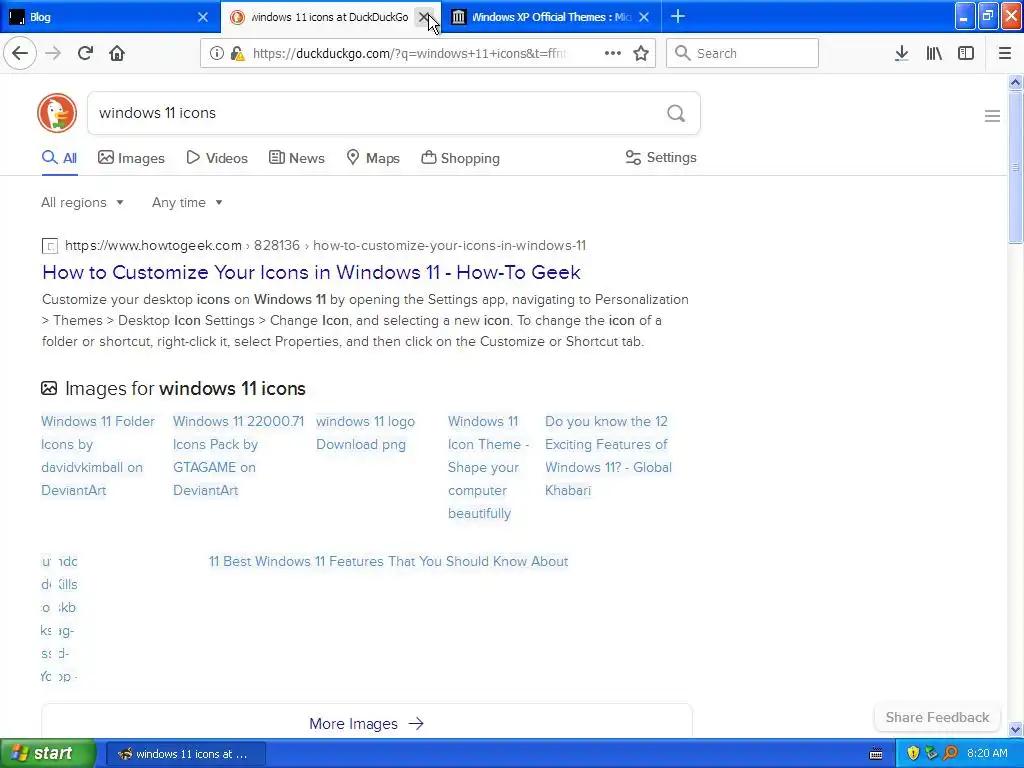Open the downloads panel
1024x768 pixels.
pyautogui.click(x=901, y=53)
